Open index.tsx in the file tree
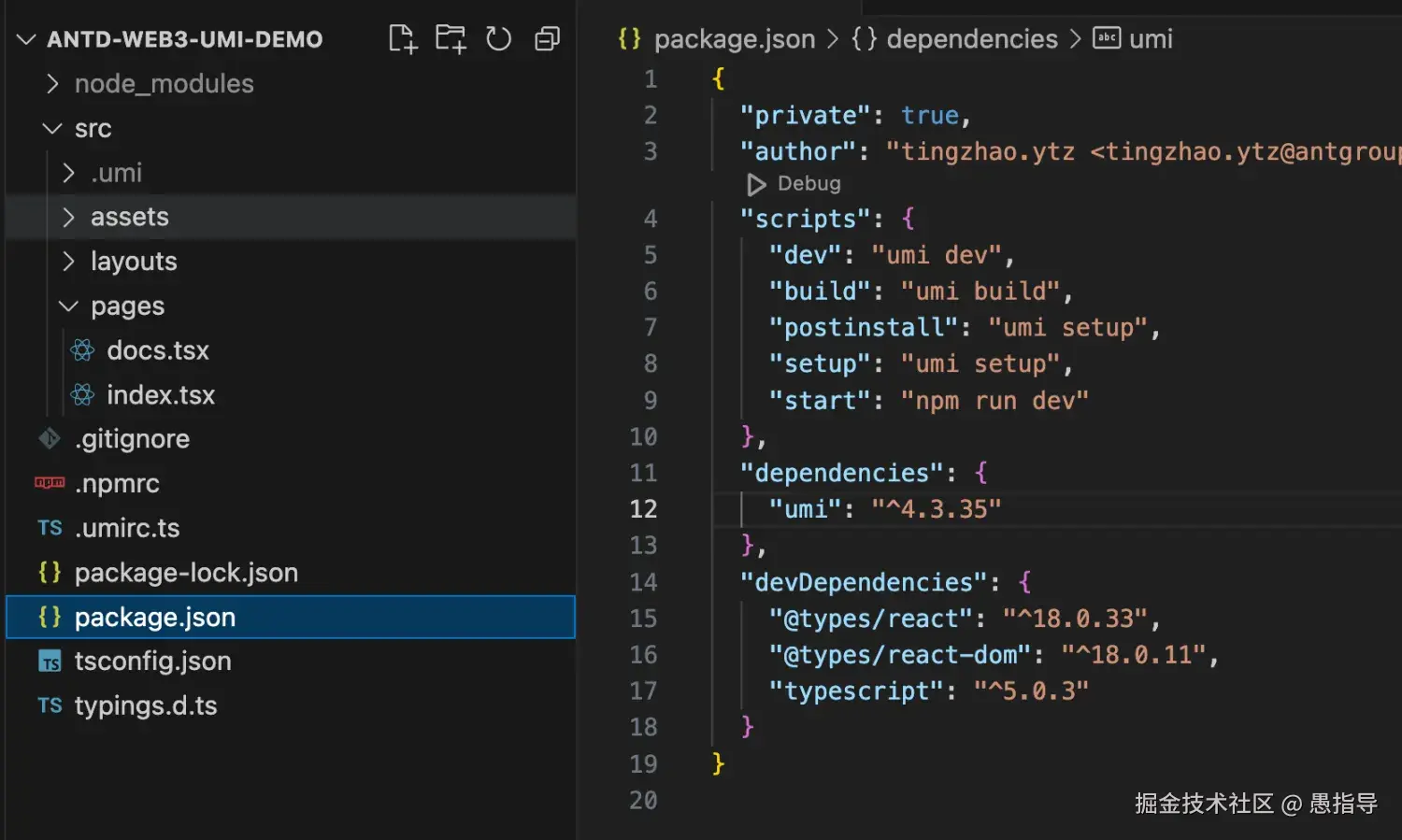1402x840 pixels. click(x=160, y=395)
